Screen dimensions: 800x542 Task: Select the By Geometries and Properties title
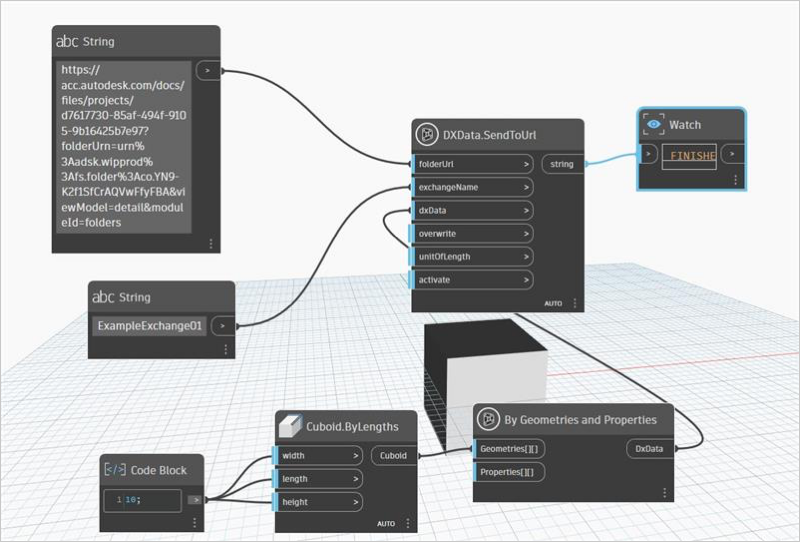coord(580,420)
